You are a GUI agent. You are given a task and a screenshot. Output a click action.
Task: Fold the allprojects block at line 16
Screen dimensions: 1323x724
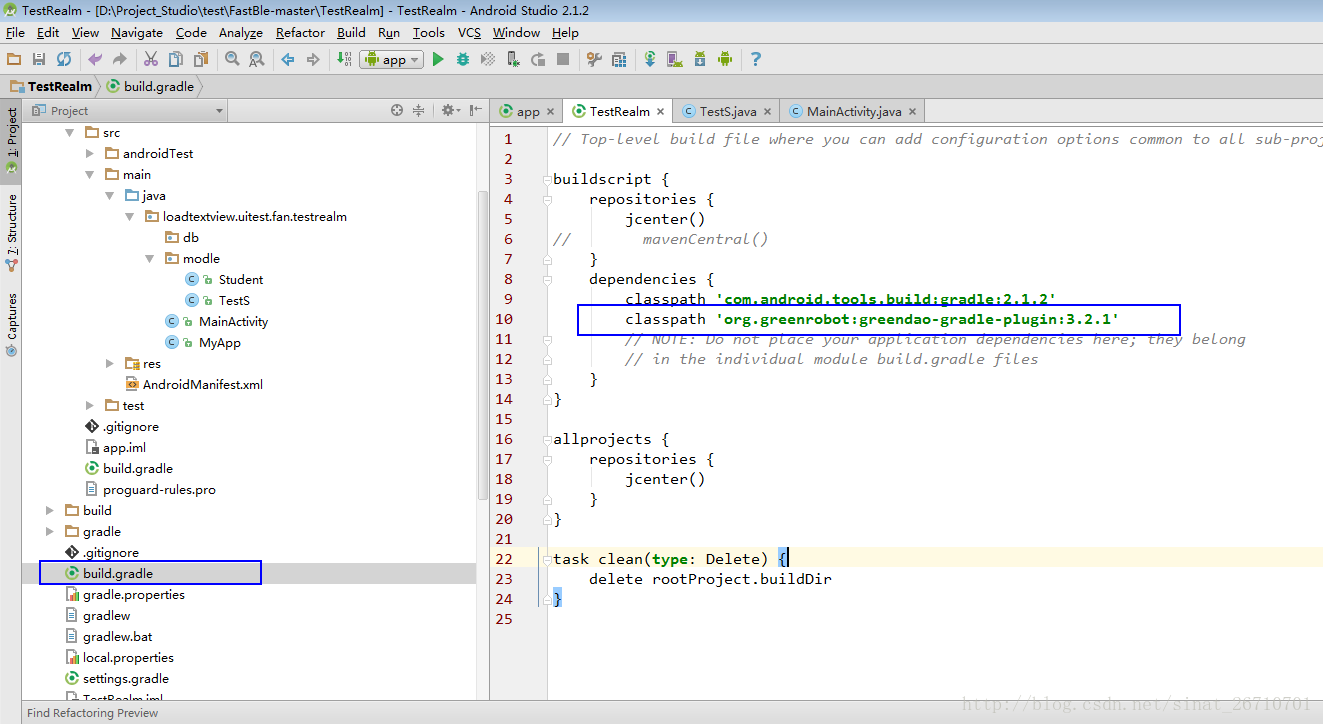point(547,440)
